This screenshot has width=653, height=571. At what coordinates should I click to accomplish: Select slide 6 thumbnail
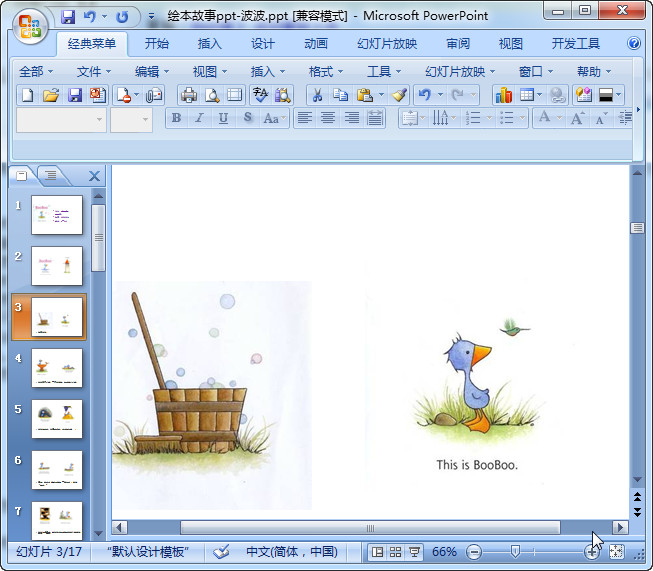(x=57, y=470)
